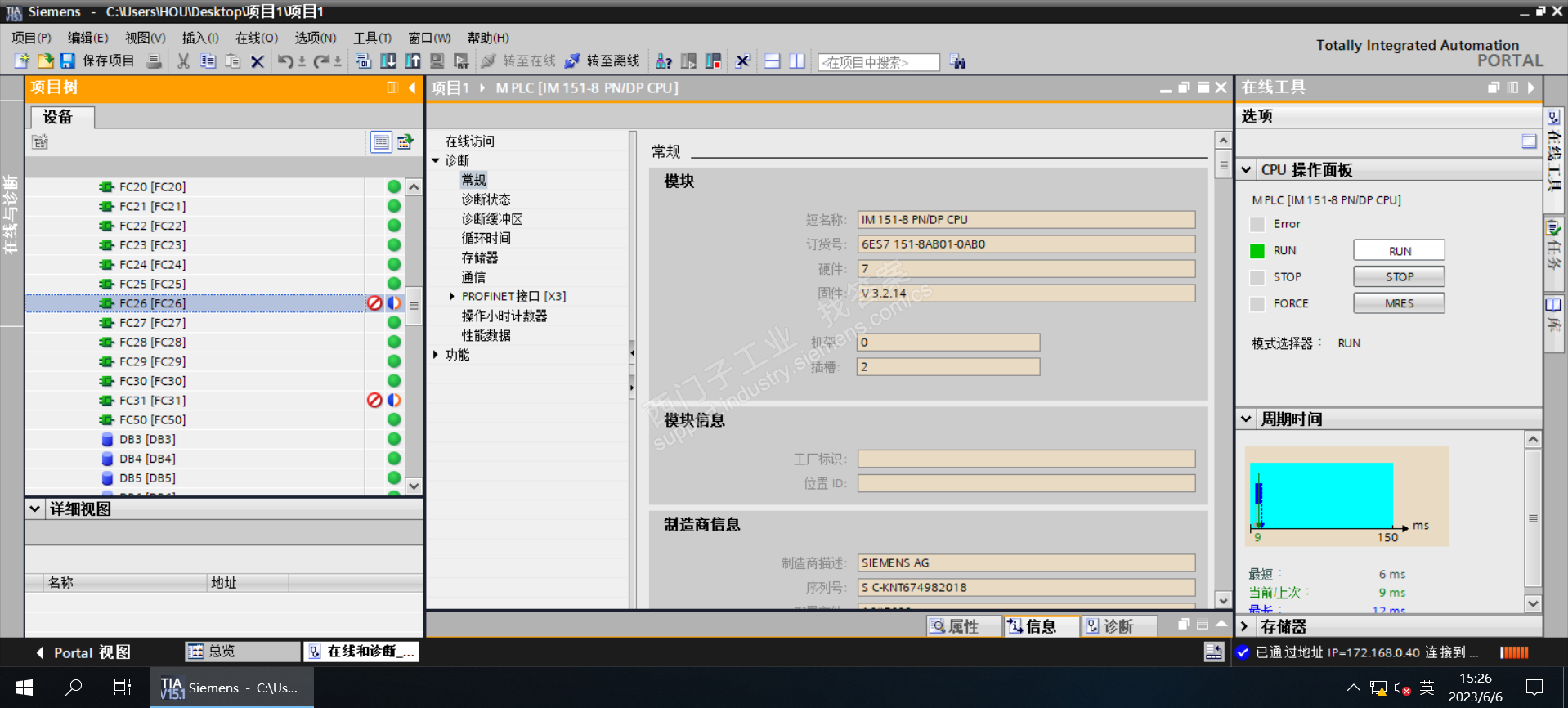Open the Windows Start menu
1568x708 pixels.
(x=25, y=688)
